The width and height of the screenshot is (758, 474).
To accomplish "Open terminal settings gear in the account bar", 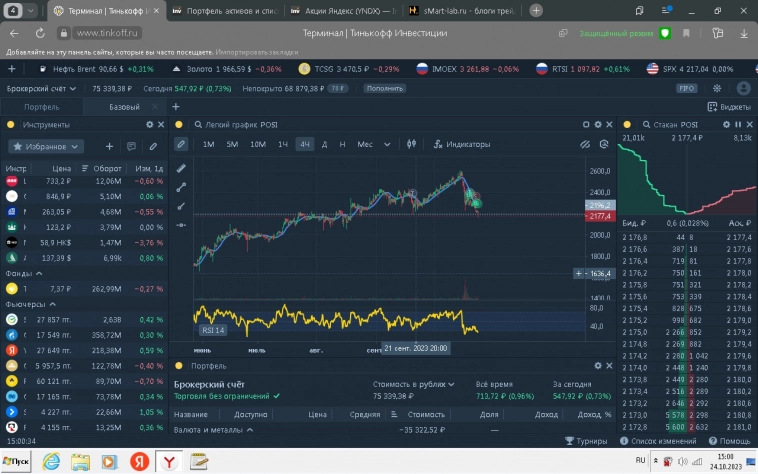I will 717,88.
